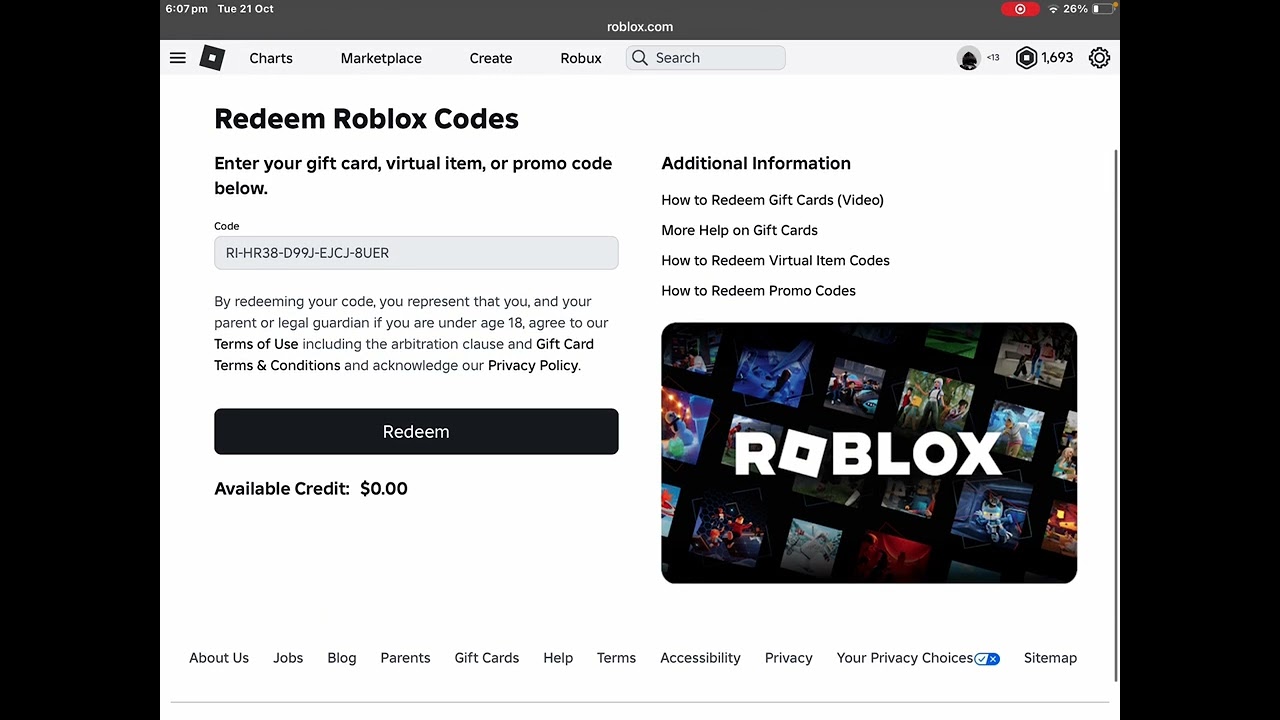Click the 1,693 Robux balance amount
Screen dimensions: 1280x720
click(x=1057, y=58)
